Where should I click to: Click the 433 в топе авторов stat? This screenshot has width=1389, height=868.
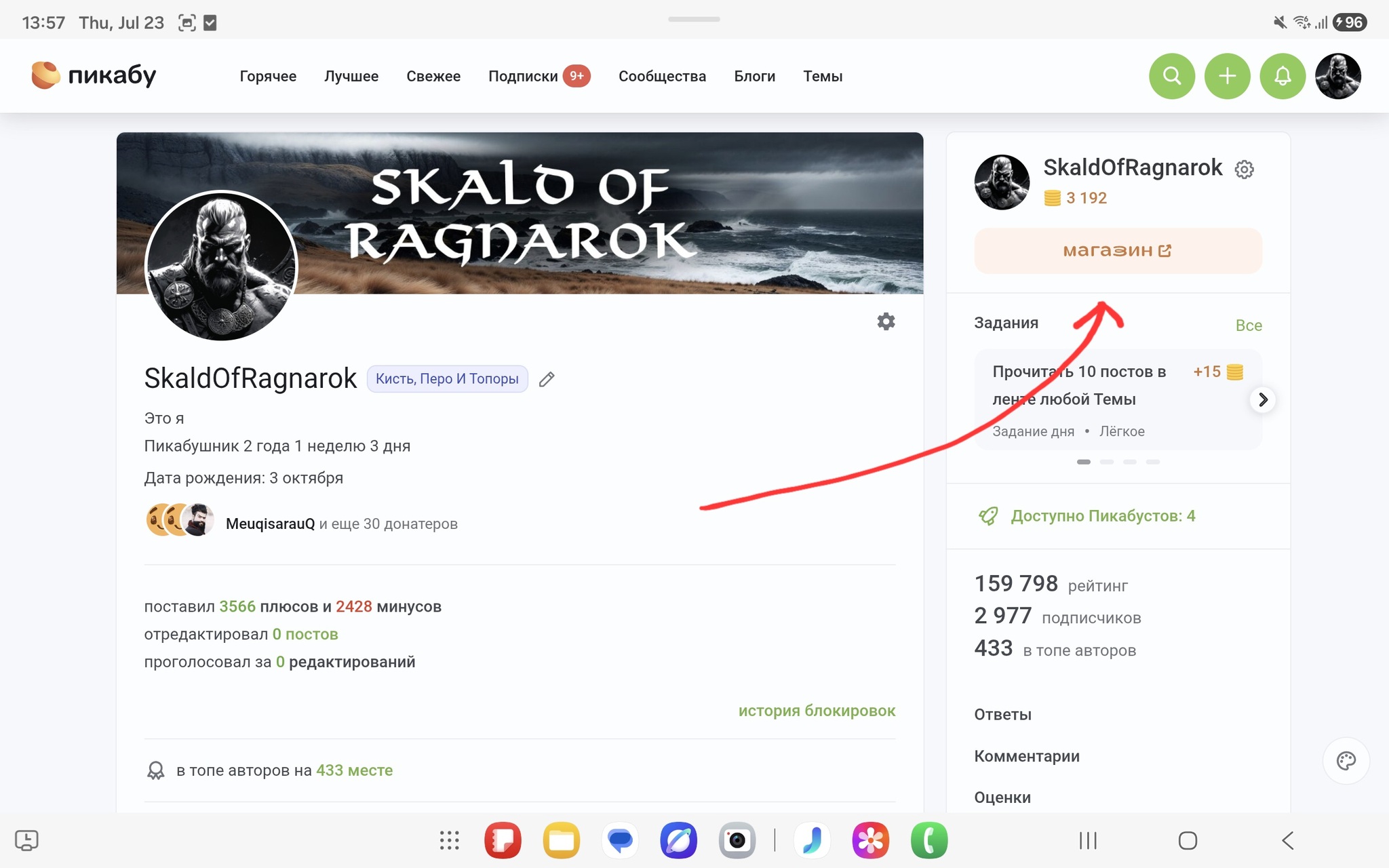pyautogui.click(x=1055, y=648)
